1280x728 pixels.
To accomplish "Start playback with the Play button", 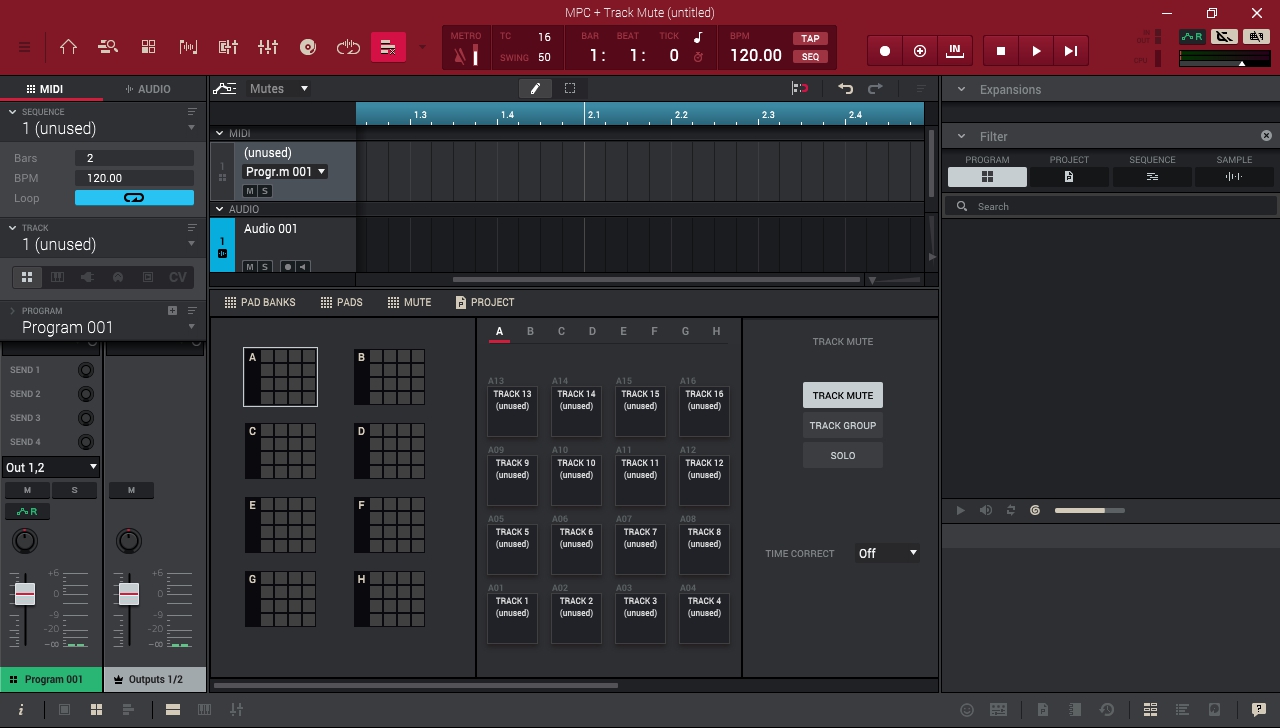I will coord(1036,51).
